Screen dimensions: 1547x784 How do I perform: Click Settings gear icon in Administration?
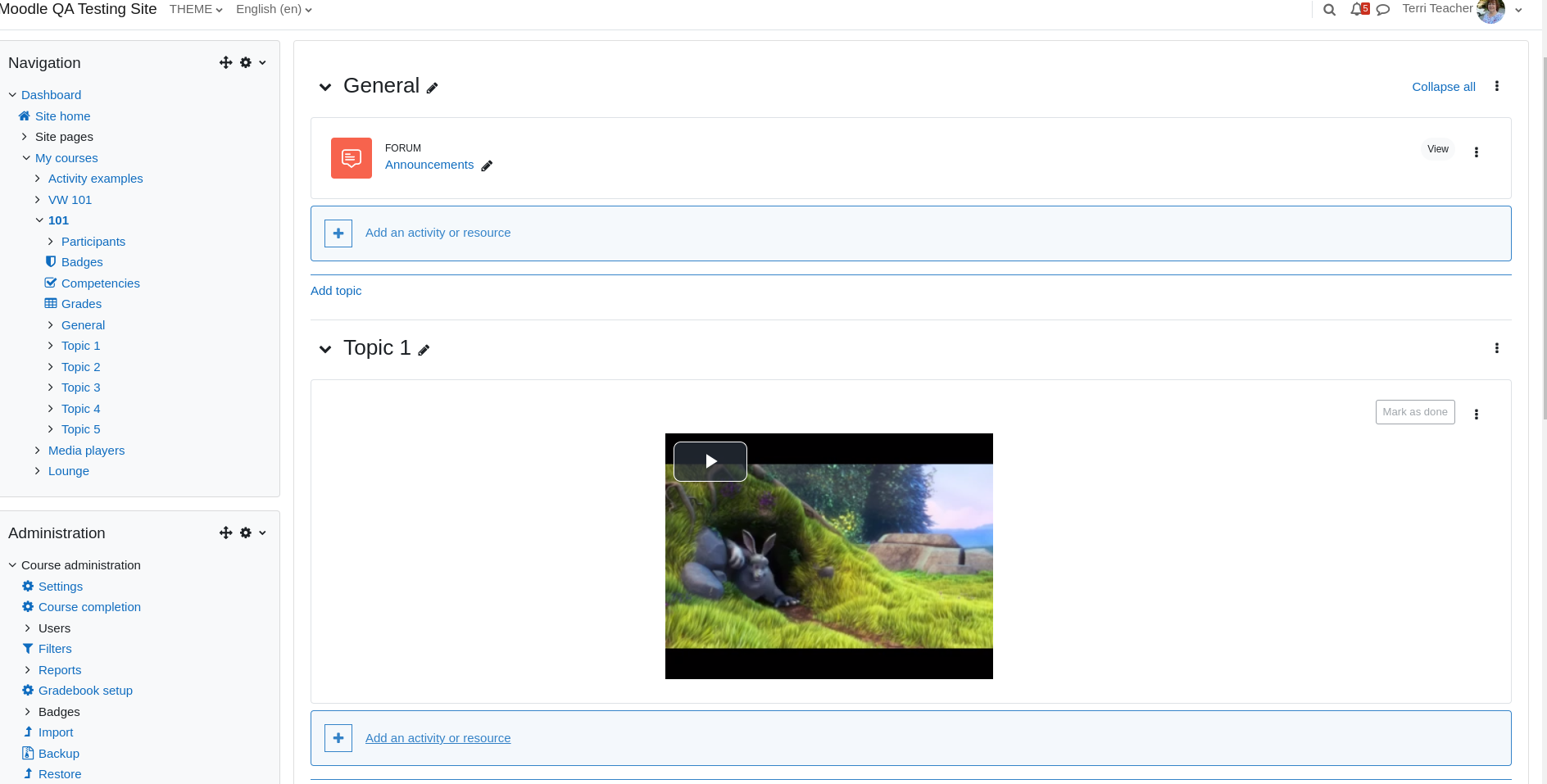tap(28, 586)
